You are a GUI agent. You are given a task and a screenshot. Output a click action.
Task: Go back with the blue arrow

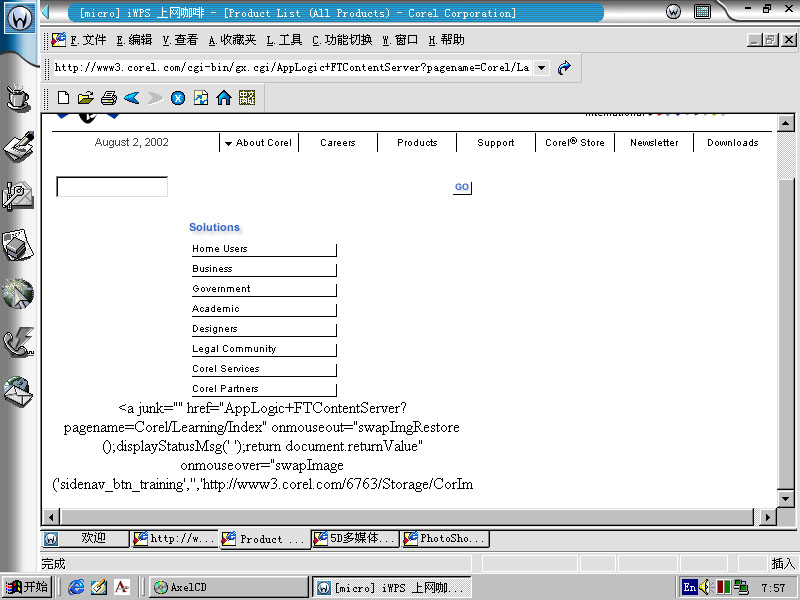pos(132,97)
